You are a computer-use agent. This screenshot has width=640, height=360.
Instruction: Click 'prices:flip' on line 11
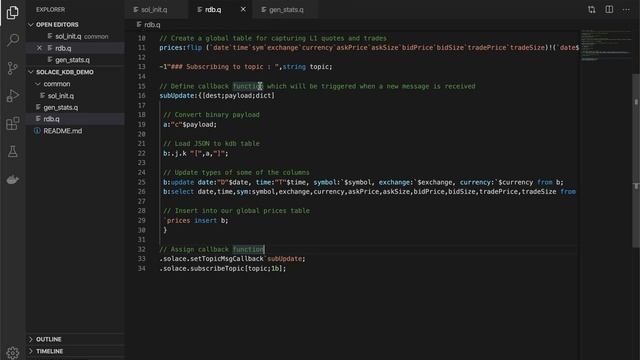pyautogui.click(x=181, y=48)
